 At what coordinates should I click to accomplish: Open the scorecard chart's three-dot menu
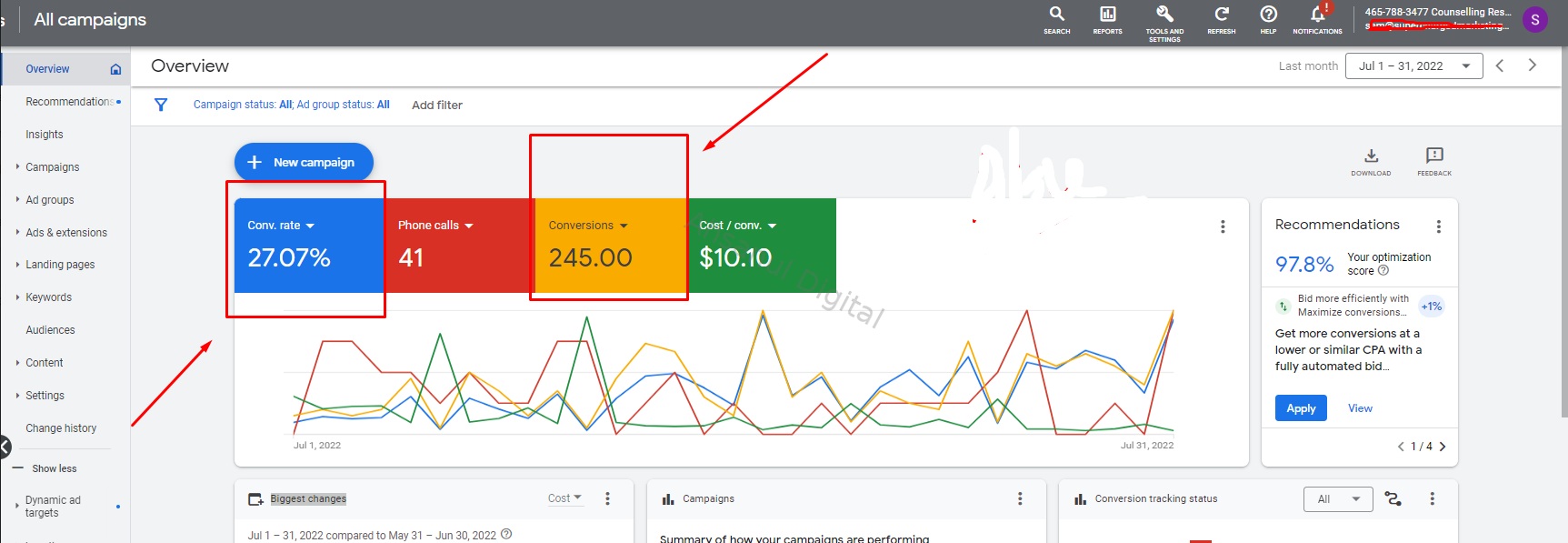click(x=1223, y=226)
